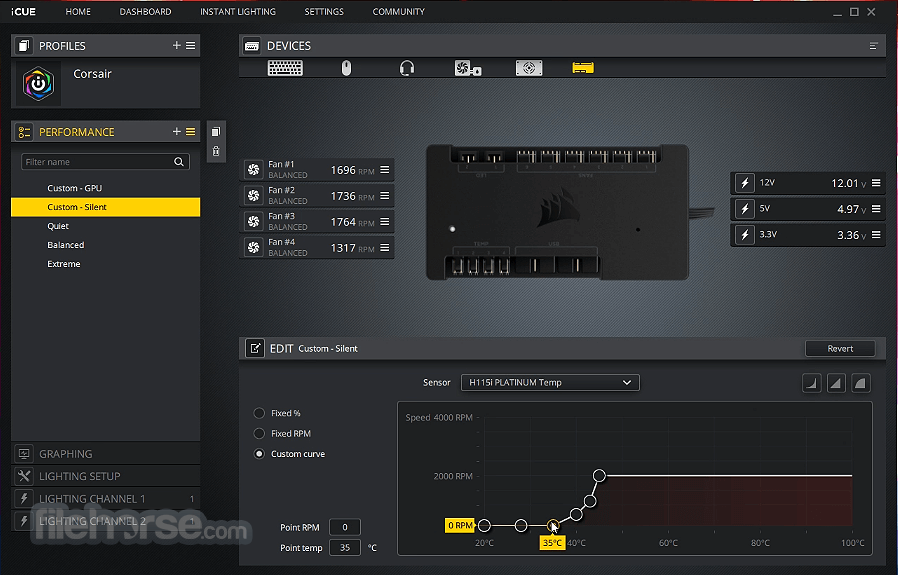Click the Revert button

pos(840,348)
